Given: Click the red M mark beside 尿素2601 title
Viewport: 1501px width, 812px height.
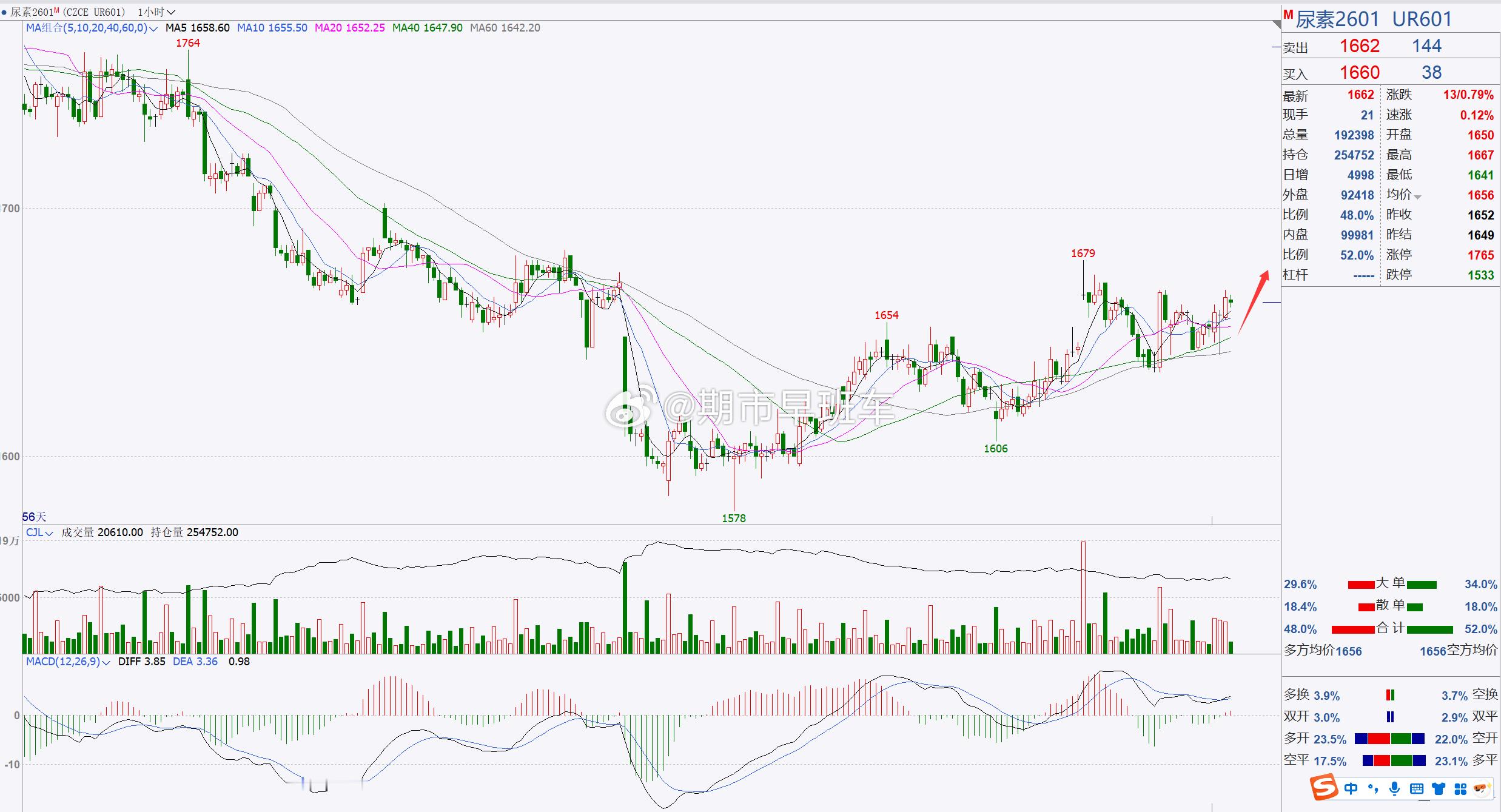Looking at the screenshot, I should [x=1289, y=15].
